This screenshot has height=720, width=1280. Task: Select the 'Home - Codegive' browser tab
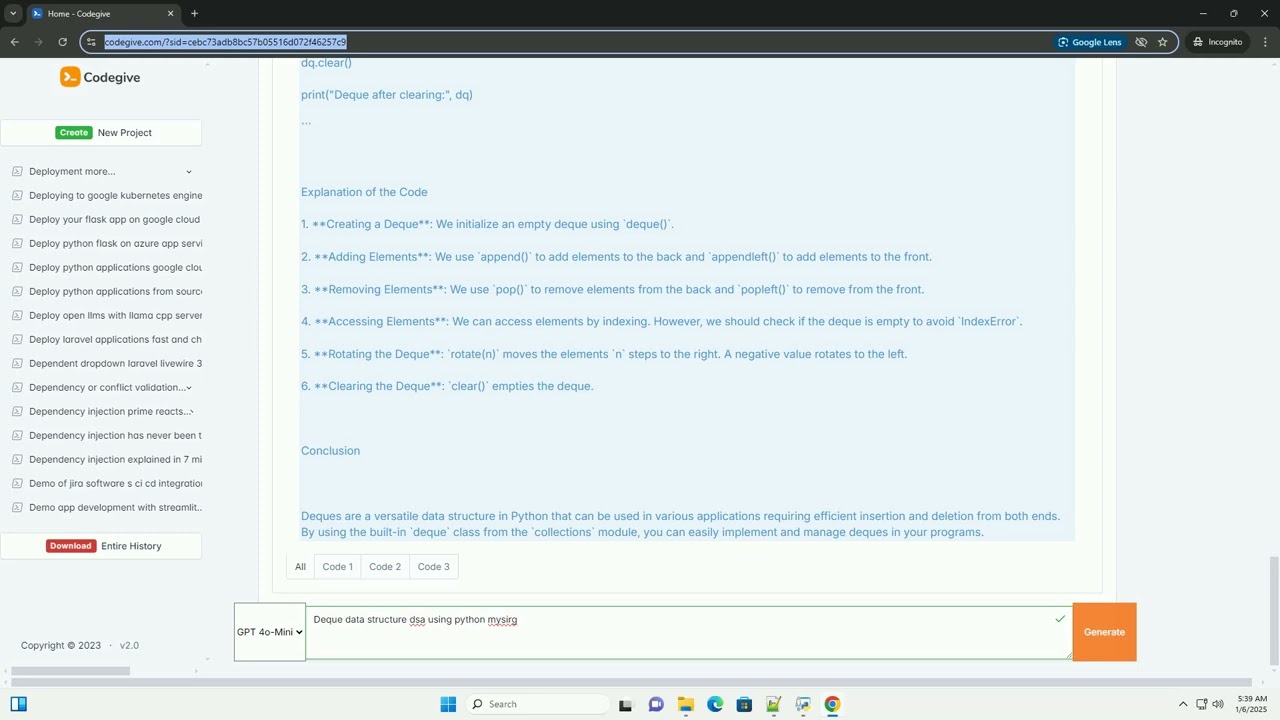click(103, 14)
